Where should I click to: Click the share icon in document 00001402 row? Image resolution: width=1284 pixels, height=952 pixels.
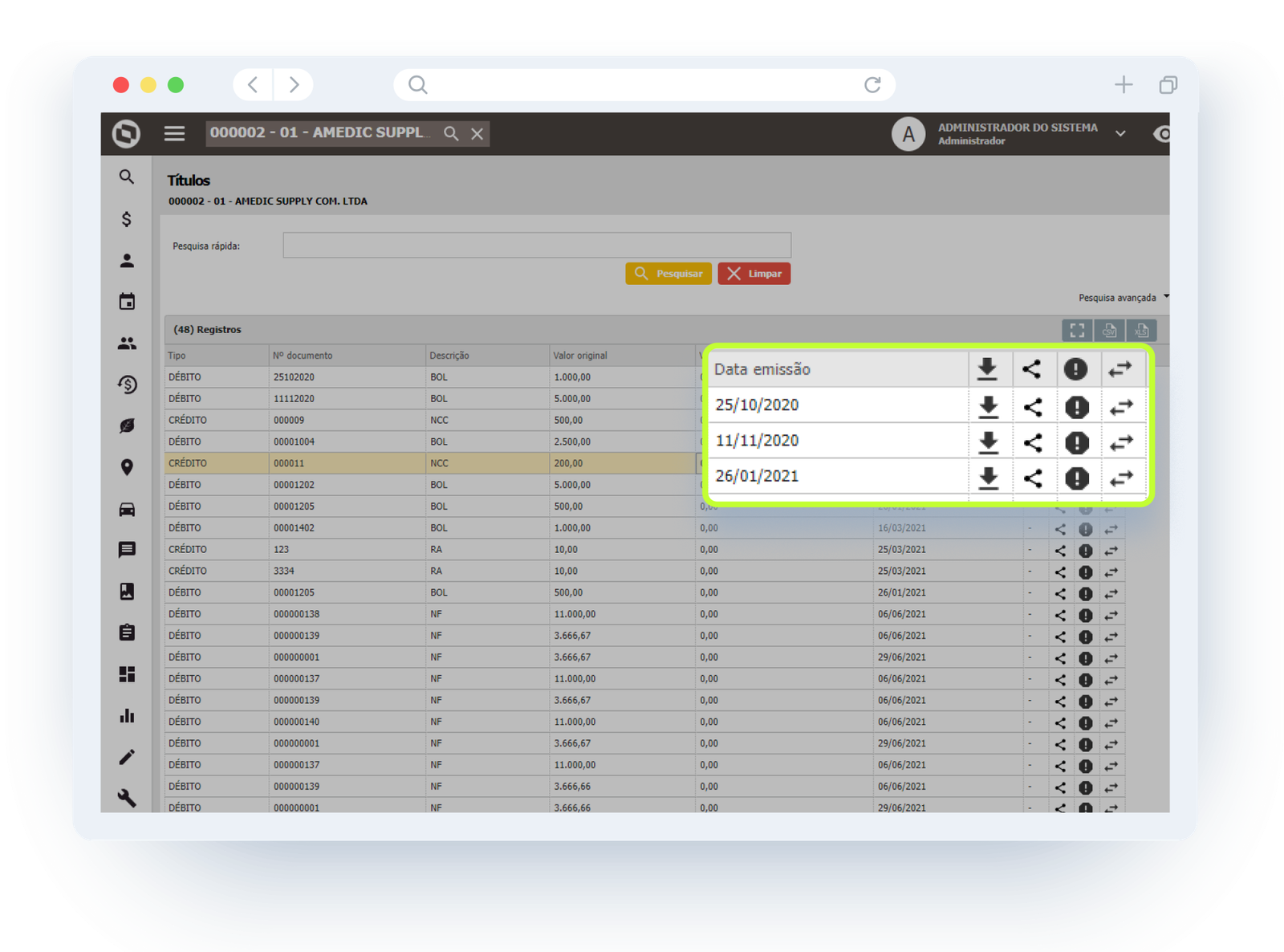(x=1060, y=529)
